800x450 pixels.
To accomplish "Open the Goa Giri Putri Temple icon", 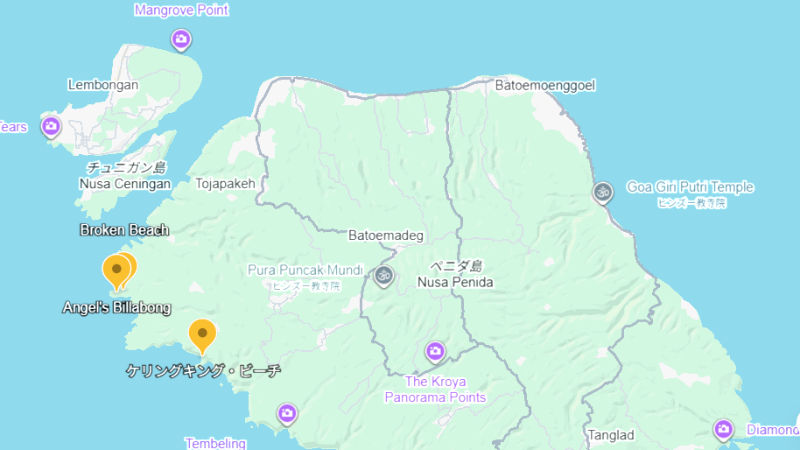I will tap(603, 193).
